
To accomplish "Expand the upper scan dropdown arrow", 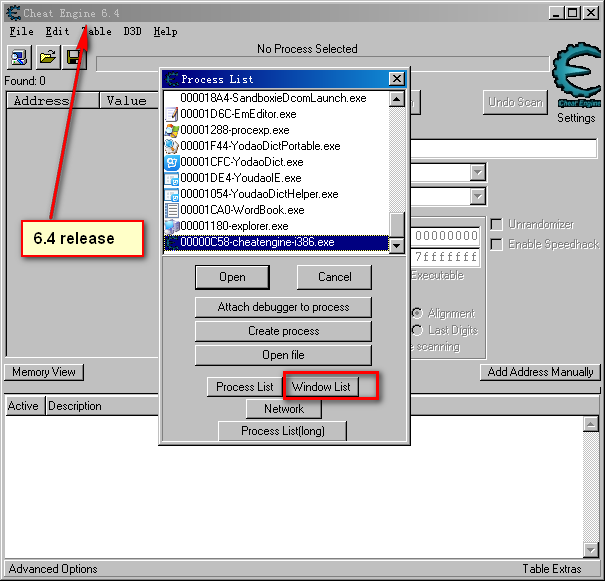I will pyautogui.click(x=477, y=173).
